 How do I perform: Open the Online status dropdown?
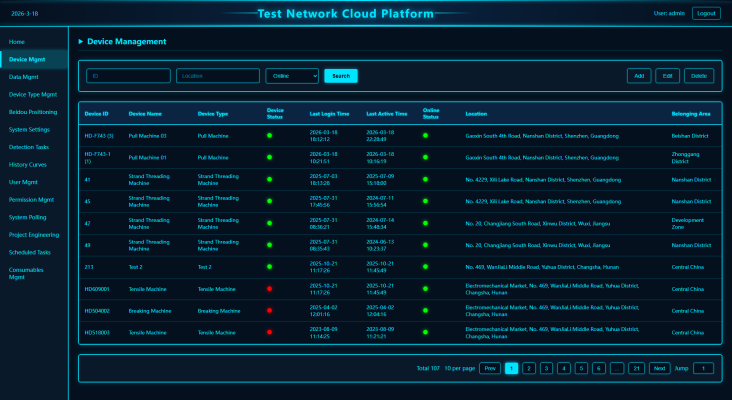pos(292,76)
